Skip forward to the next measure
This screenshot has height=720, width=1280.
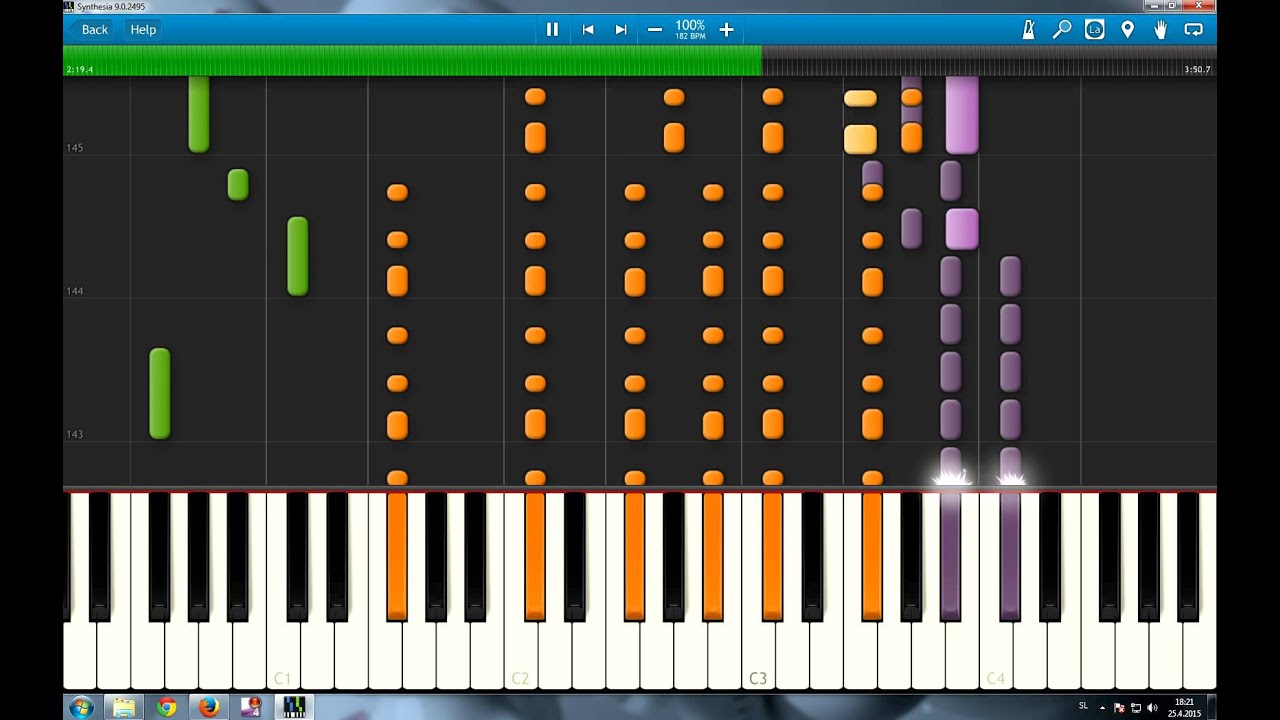click(620, 30)
